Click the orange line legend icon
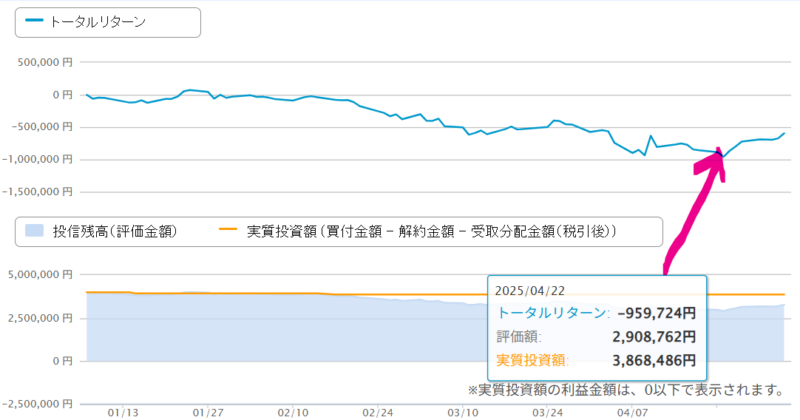The width and height of the screenshot is (800, 420). tap(228, 230)
